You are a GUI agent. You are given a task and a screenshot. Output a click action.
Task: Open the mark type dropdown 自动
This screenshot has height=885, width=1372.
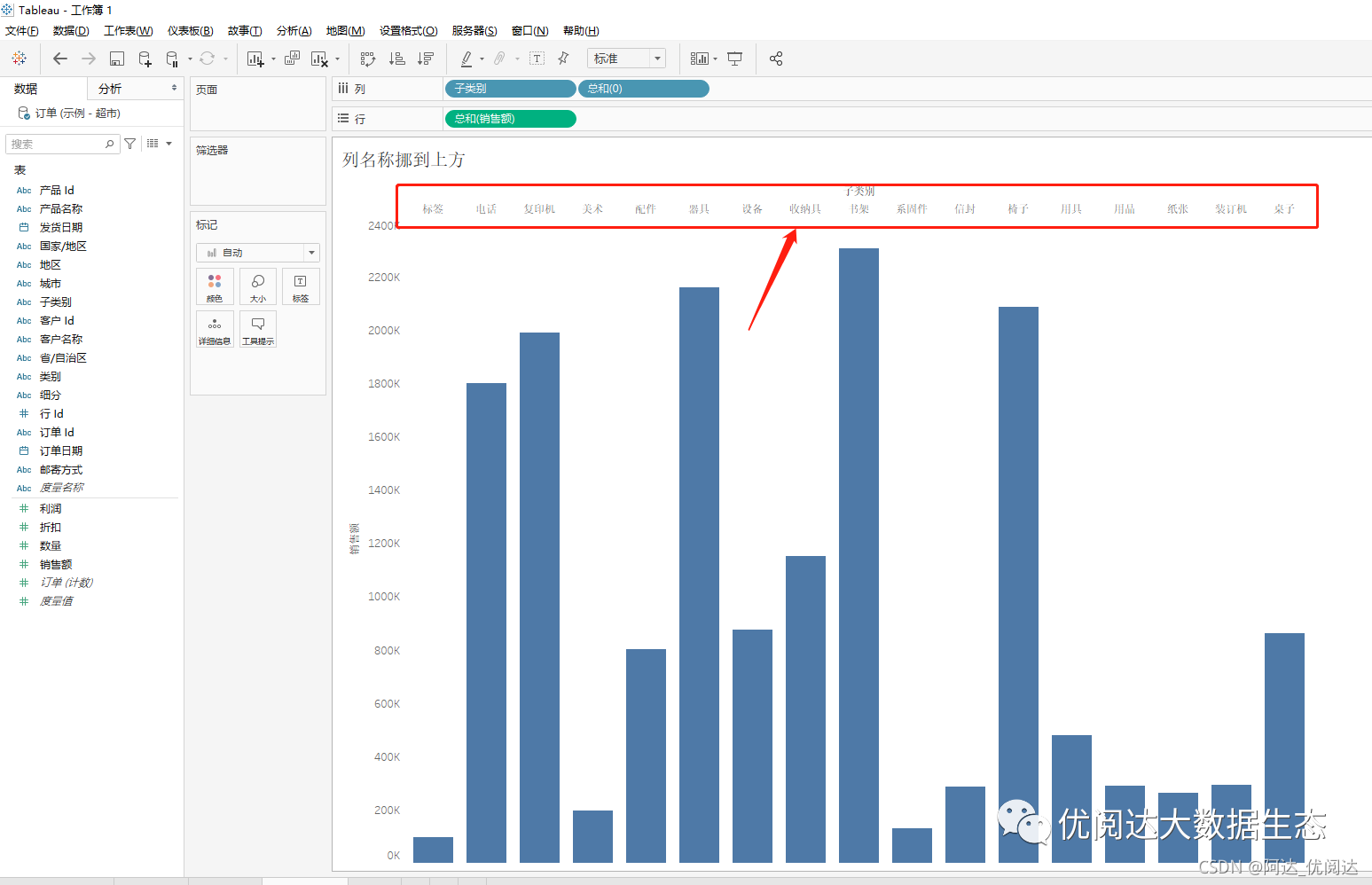click(258, 253)
